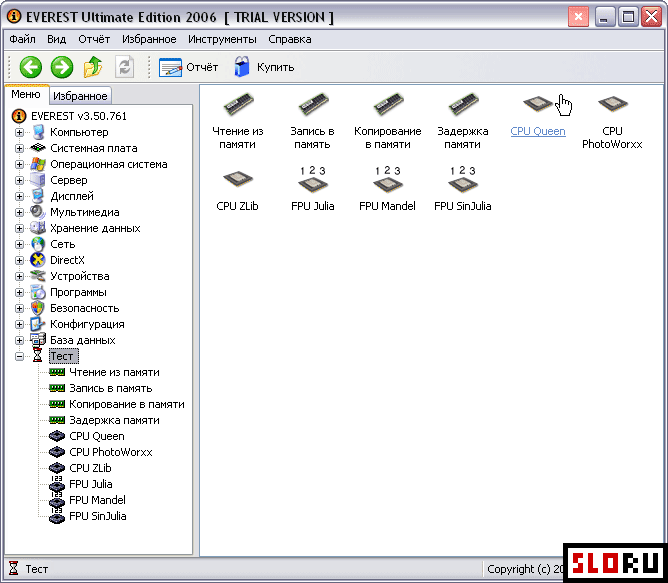This screenshot has height=583, width=668.
Task: Click the Сеть globe icon in tree
Action: (x=38, y=244)
